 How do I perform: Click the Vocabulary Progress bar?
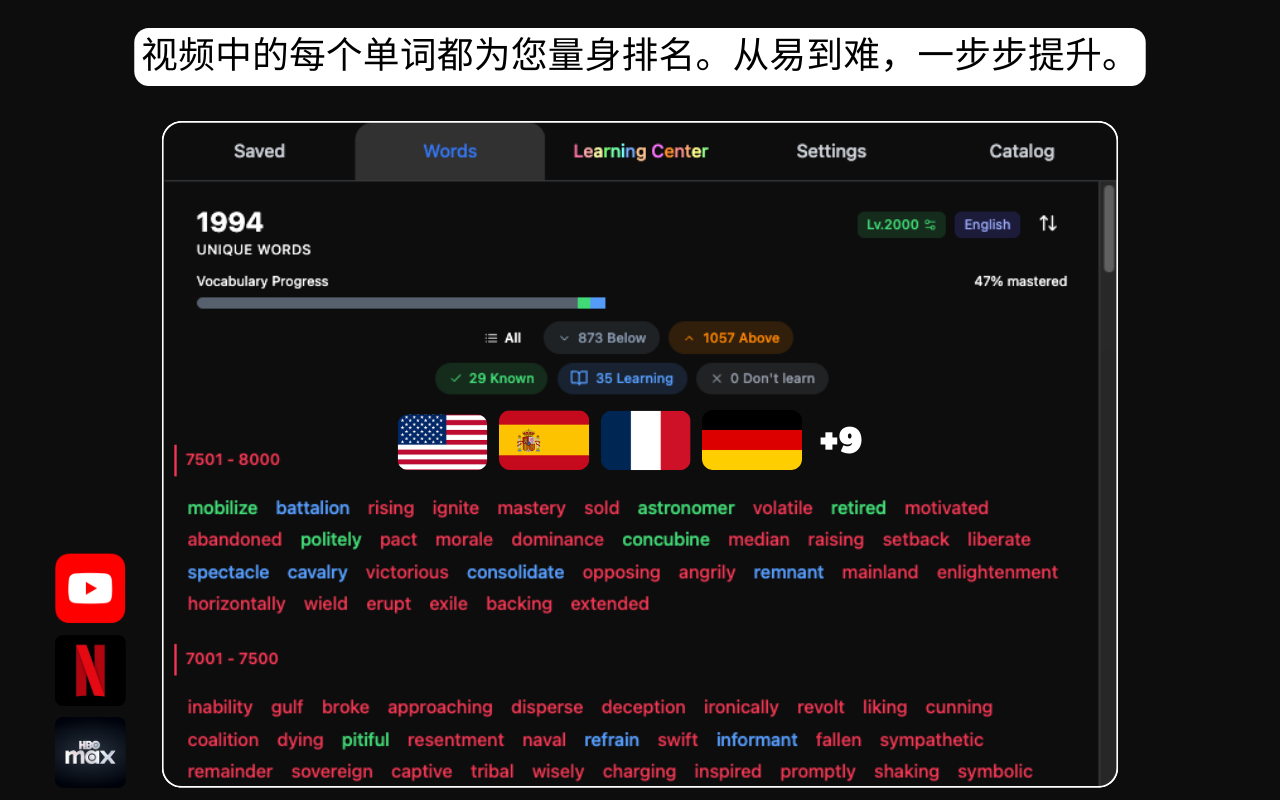click(x=400, y=302)
